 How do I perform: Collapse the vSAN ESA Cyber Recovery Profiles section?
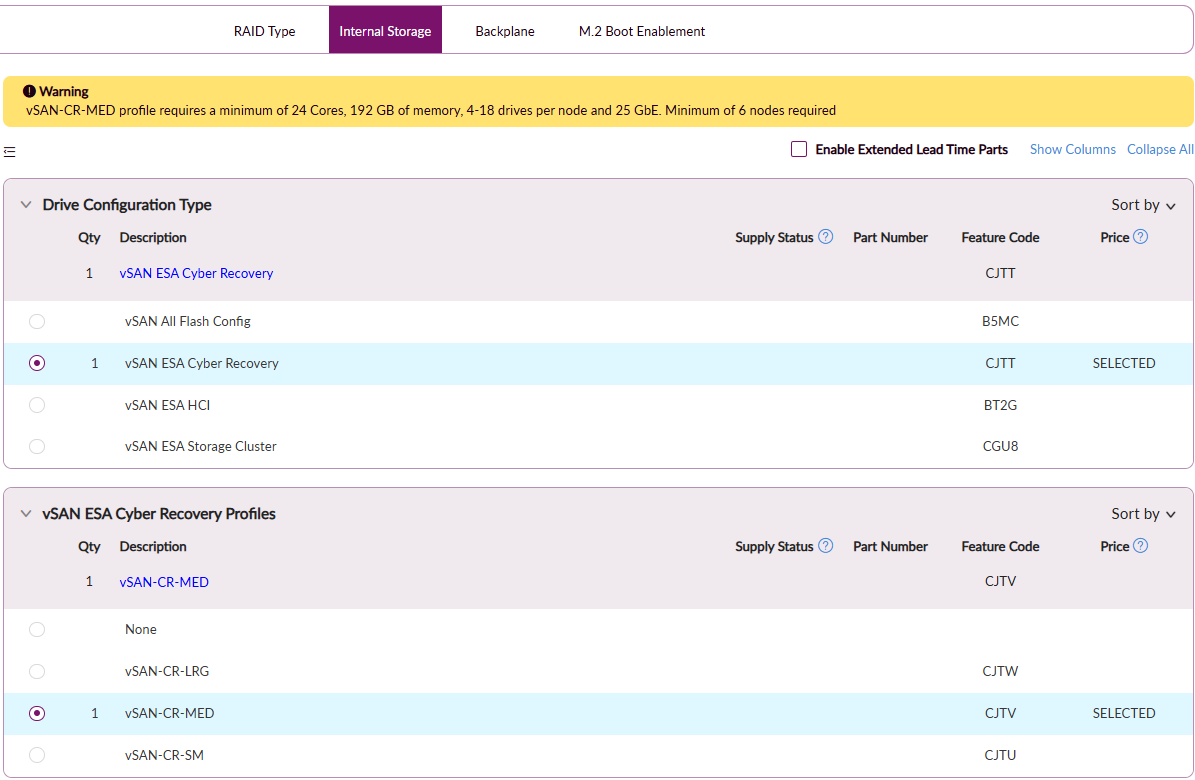[x=26, y=513]
